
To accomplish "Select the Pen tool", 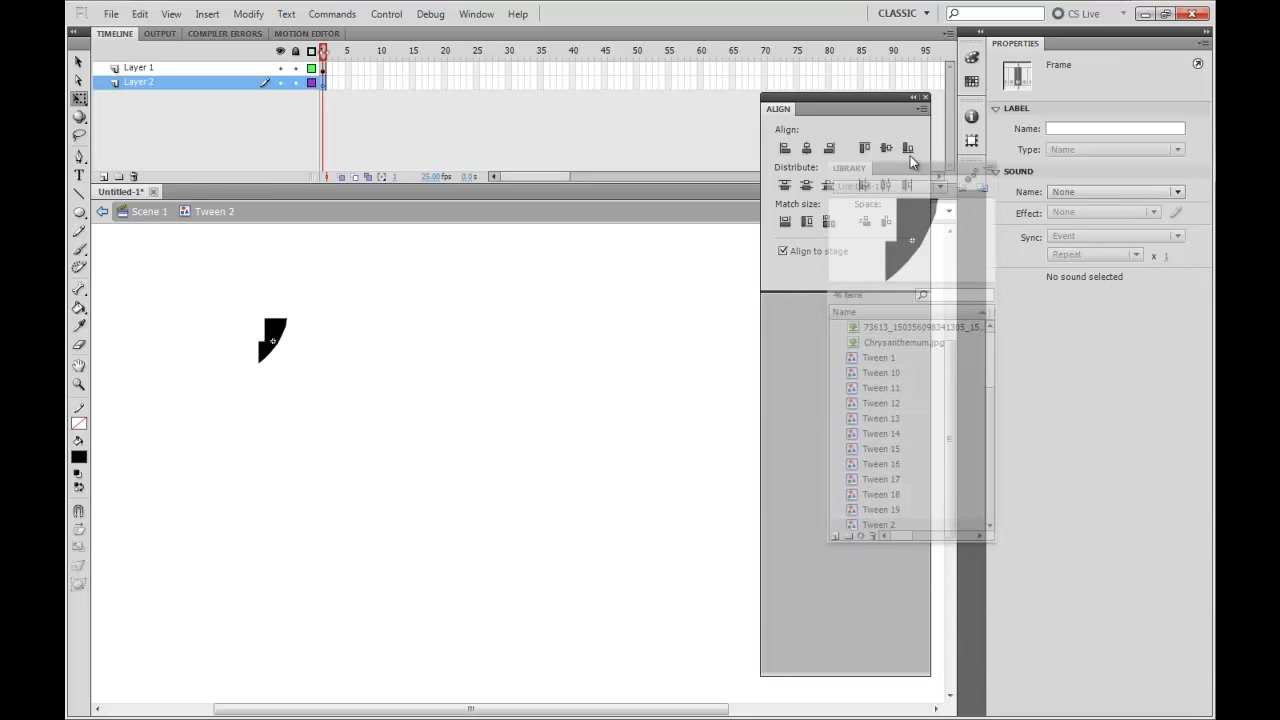I will 79,157.
